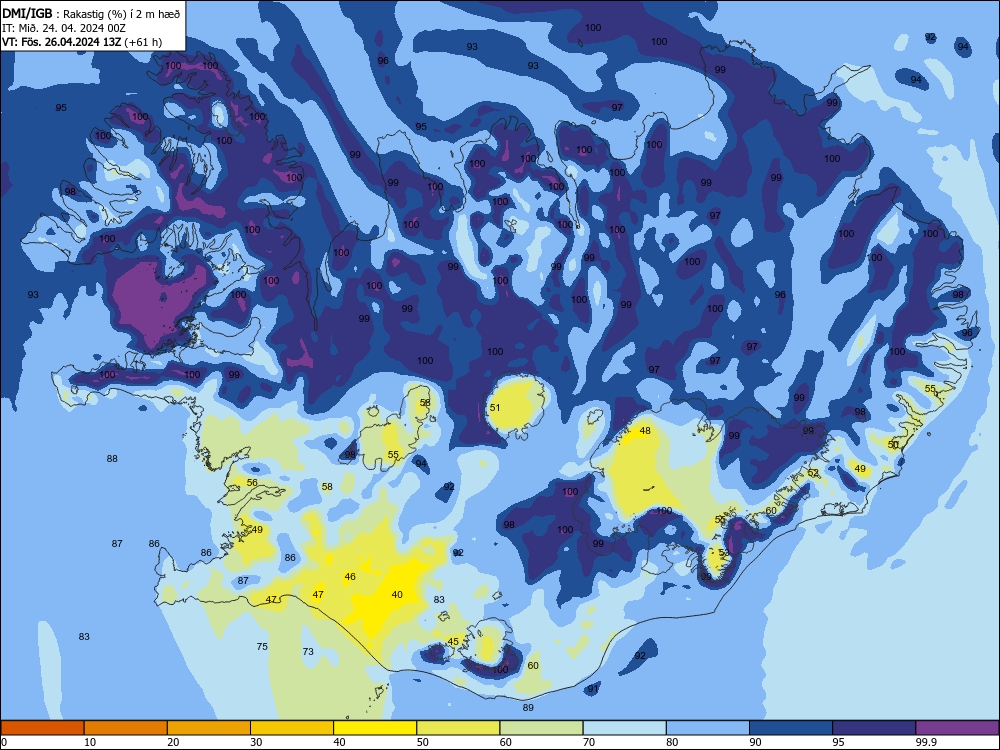Select the '30' legend scale label
Viewport: 1000px width, 750px height.
(x=256, y=742)
